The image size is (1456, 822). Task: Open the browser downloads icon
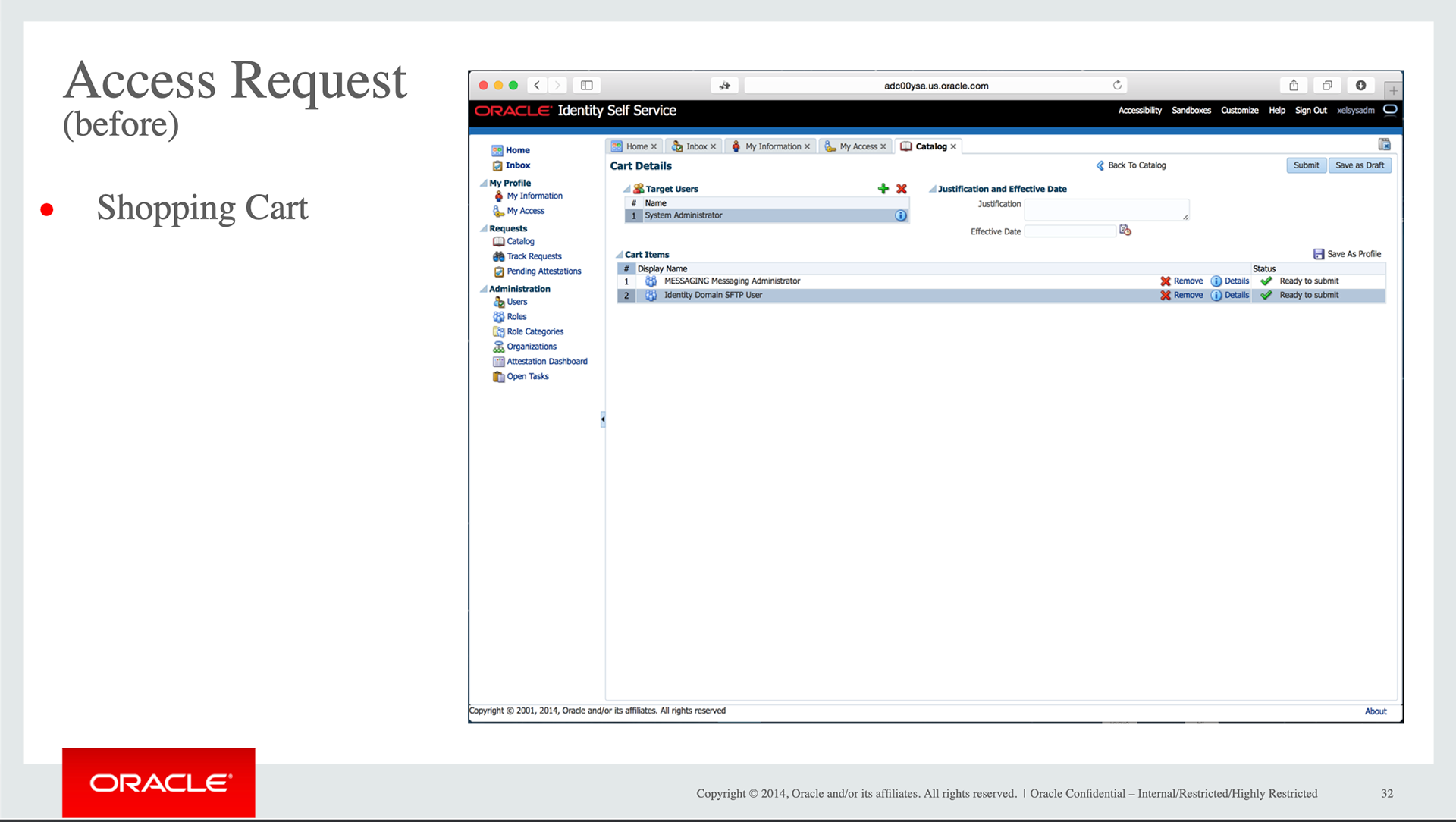coord(1360,86)
